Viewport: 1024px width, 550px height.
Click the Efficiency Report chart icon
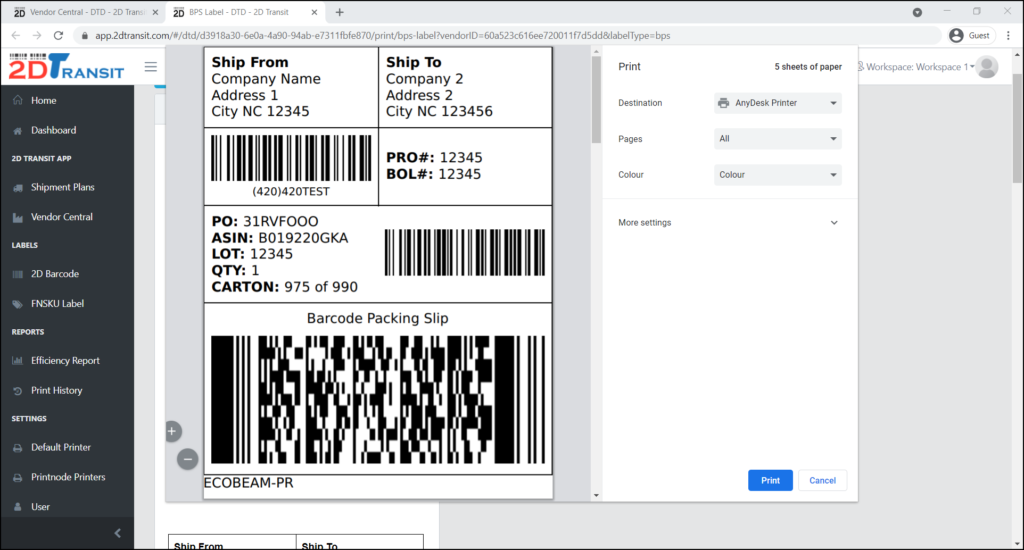[18, 361]
